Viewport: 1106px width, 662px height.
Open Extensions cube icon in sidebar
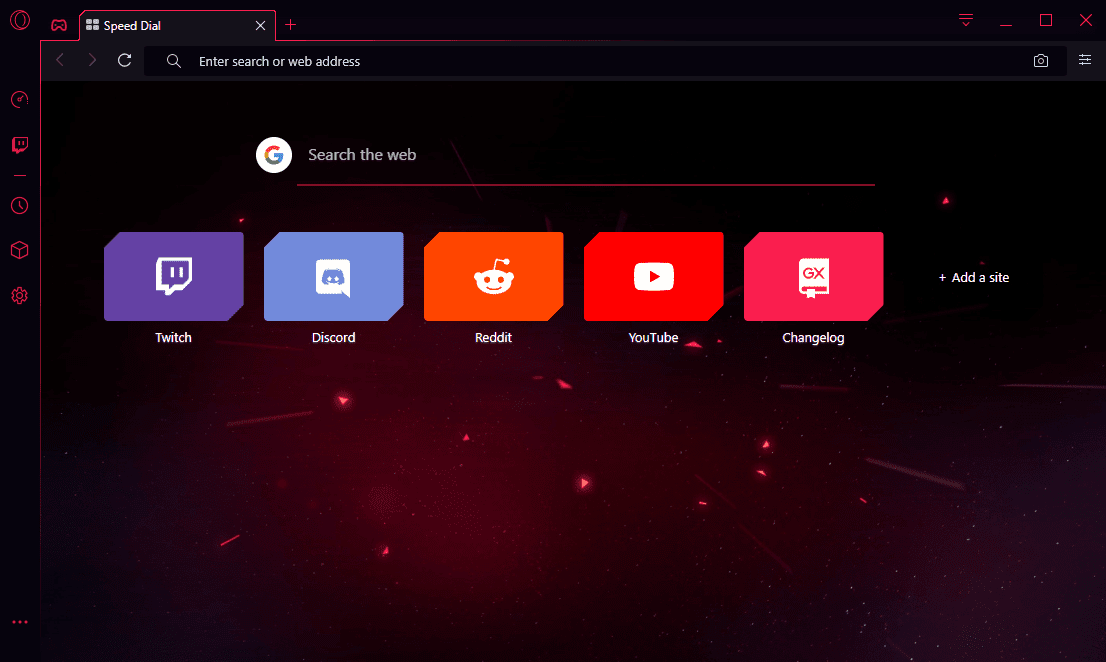(20, 250)
